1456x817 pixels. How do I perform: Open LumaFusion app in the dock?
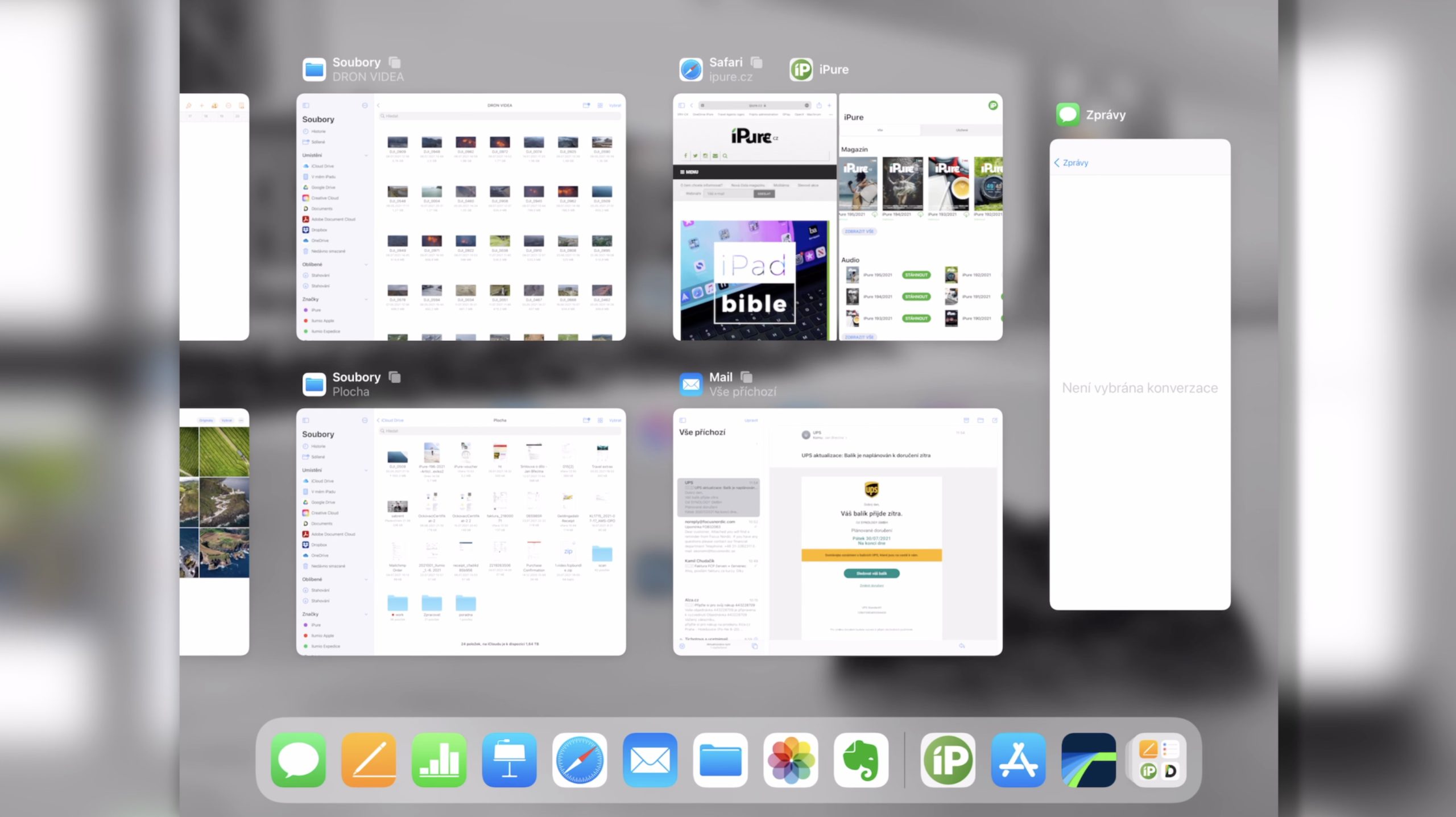[x=1088, y=760]
